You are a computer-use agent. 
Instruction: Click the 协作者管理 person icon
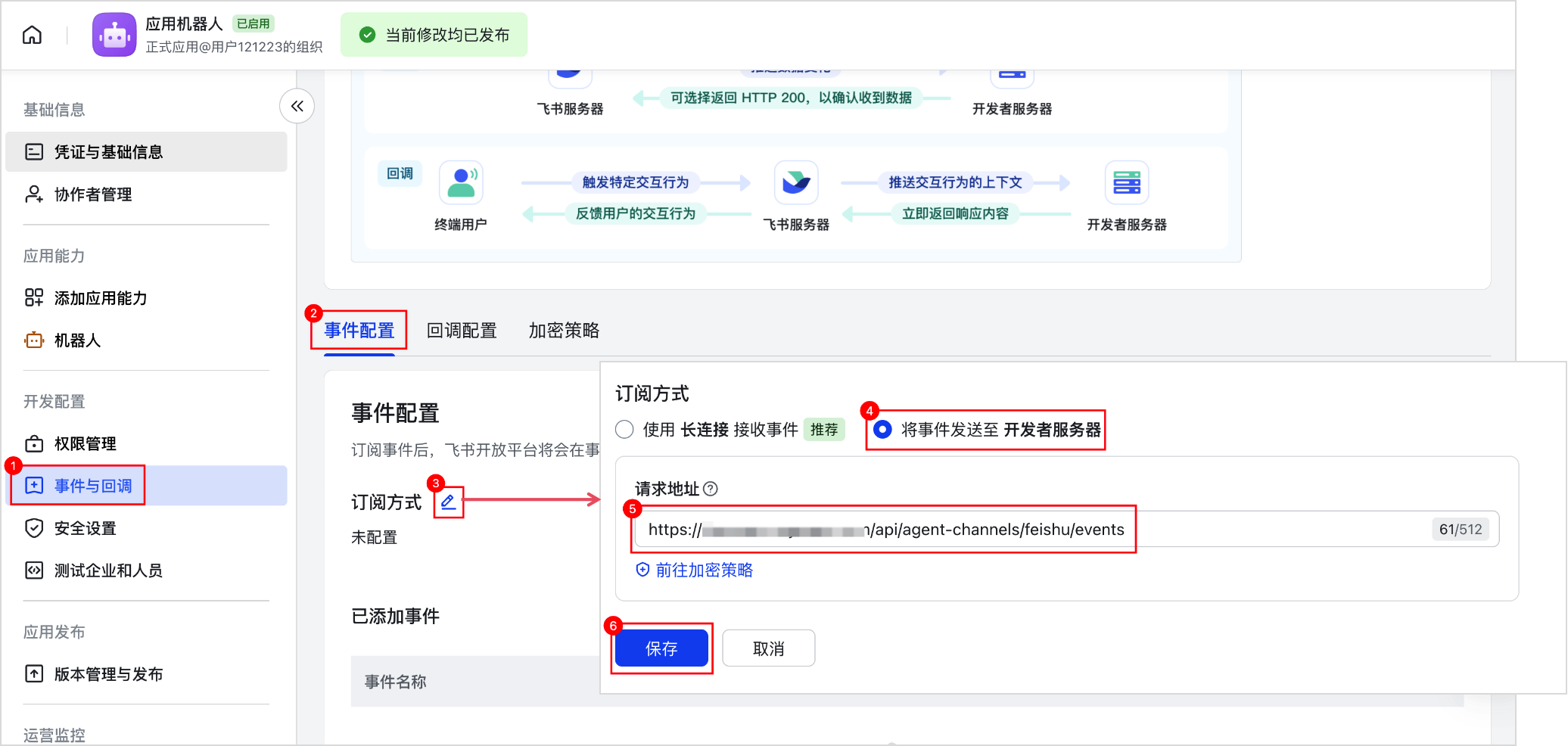click(34, 194)
